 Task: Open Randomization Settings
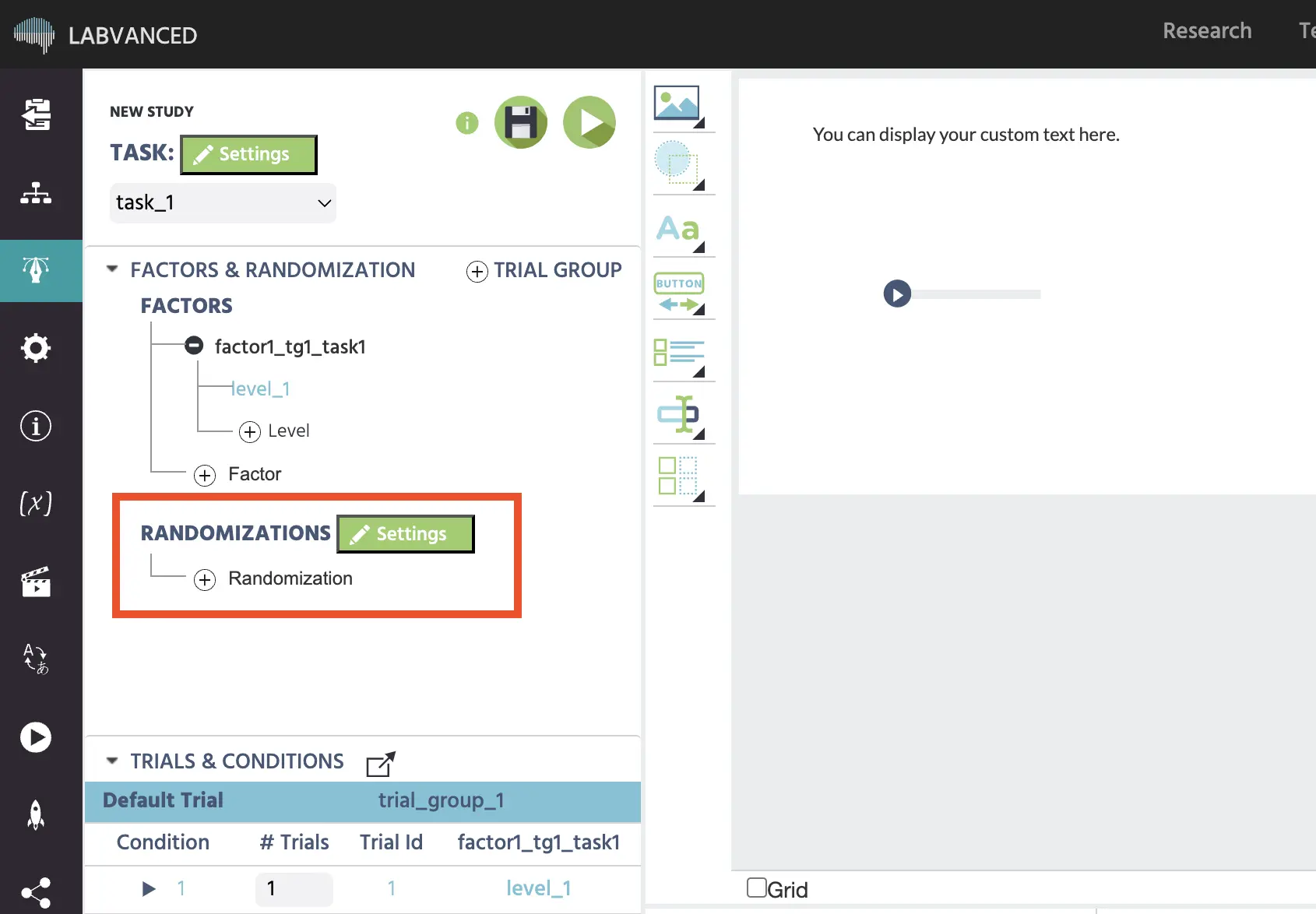tap(404, 533)
